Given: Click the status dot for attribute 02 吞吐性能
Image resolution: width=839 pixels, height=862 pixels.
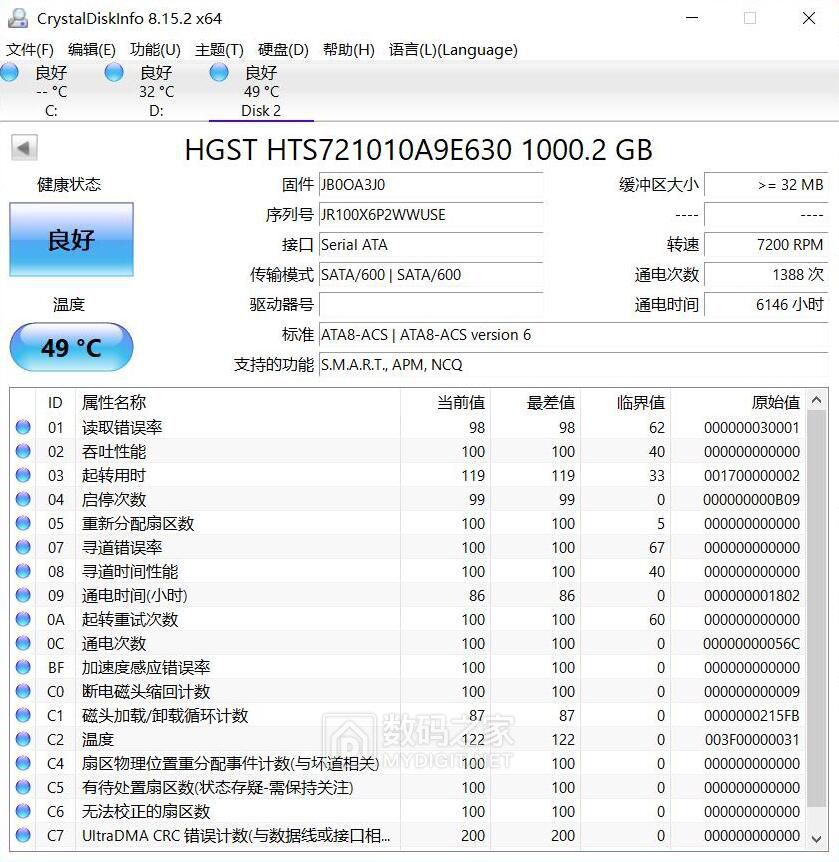Looking at the screenshot, I should (x=23, y=451).
